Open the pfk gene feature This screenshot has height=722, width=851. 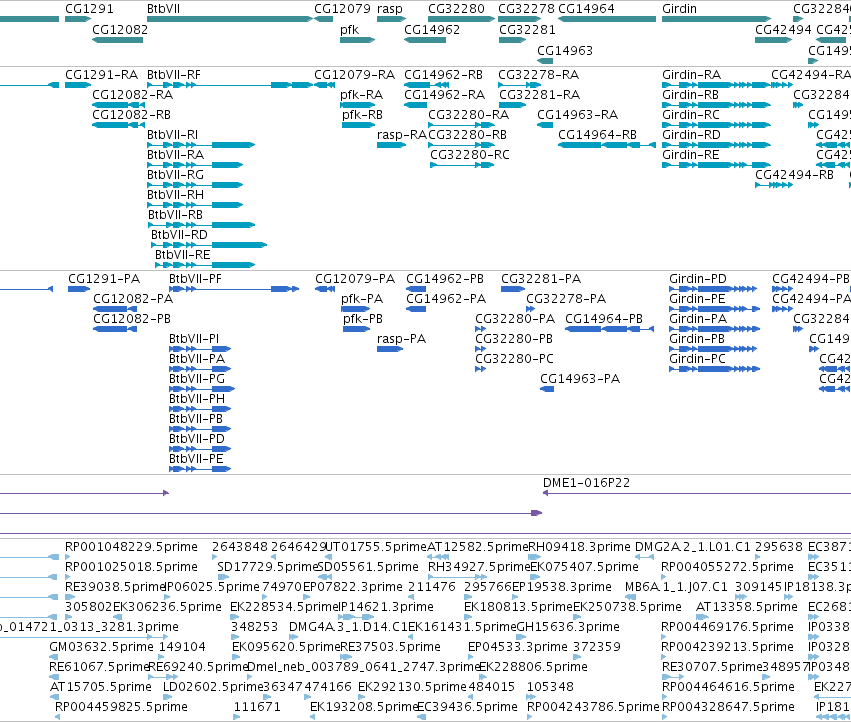coord(358,40)
